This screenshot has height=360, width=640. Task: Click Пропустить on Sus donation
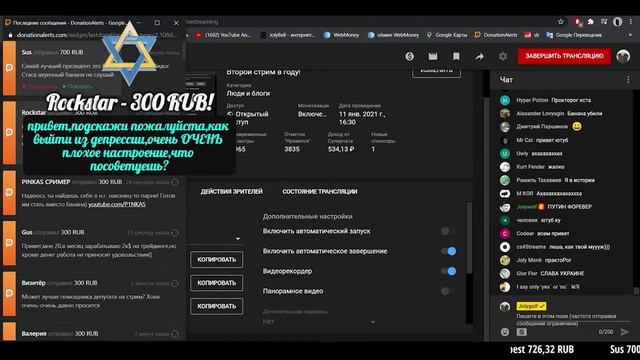[40, 86]
